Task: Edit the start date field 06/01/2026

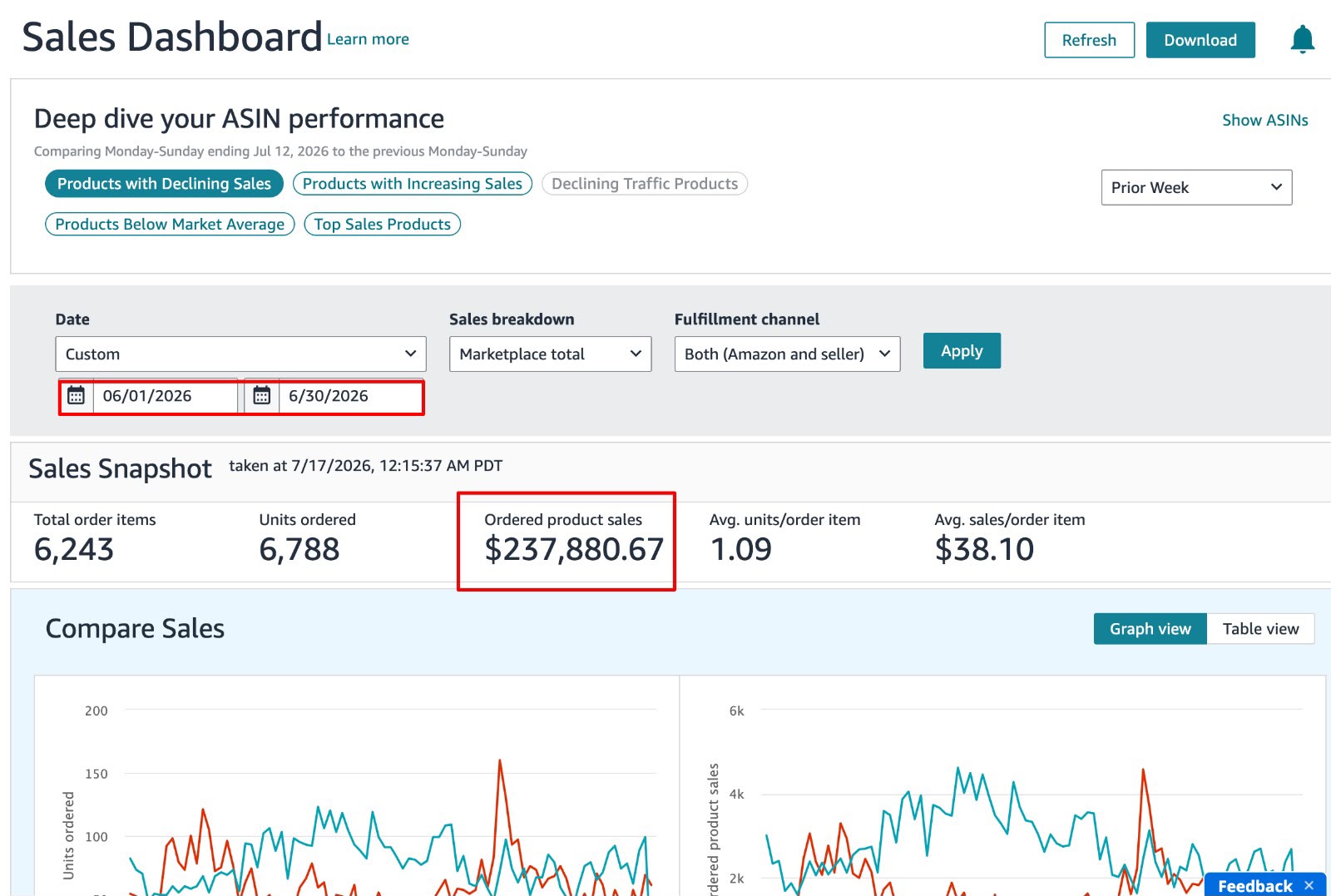Action: (x=165, y=396)
